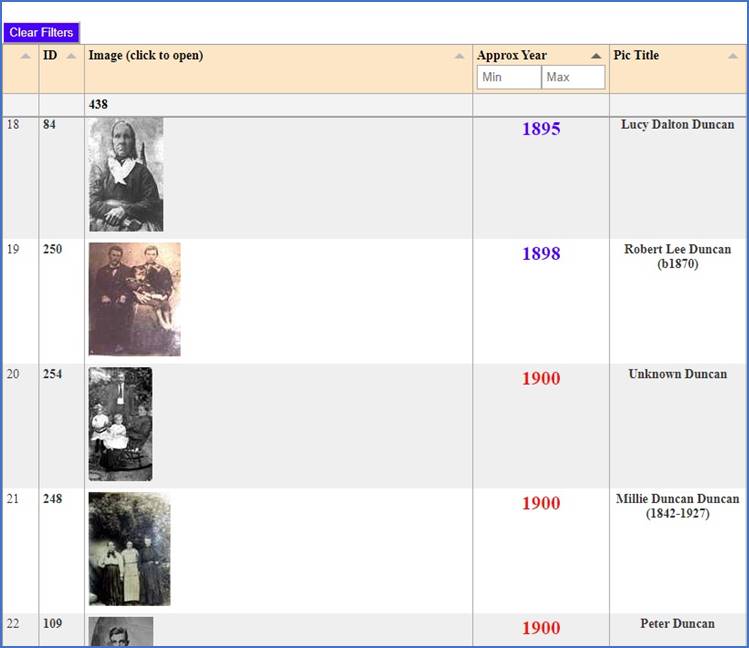Sort the ID column using its arrow
Viewport: 749px width, 648px height.
pyautogui.click(x=71, y=56)
